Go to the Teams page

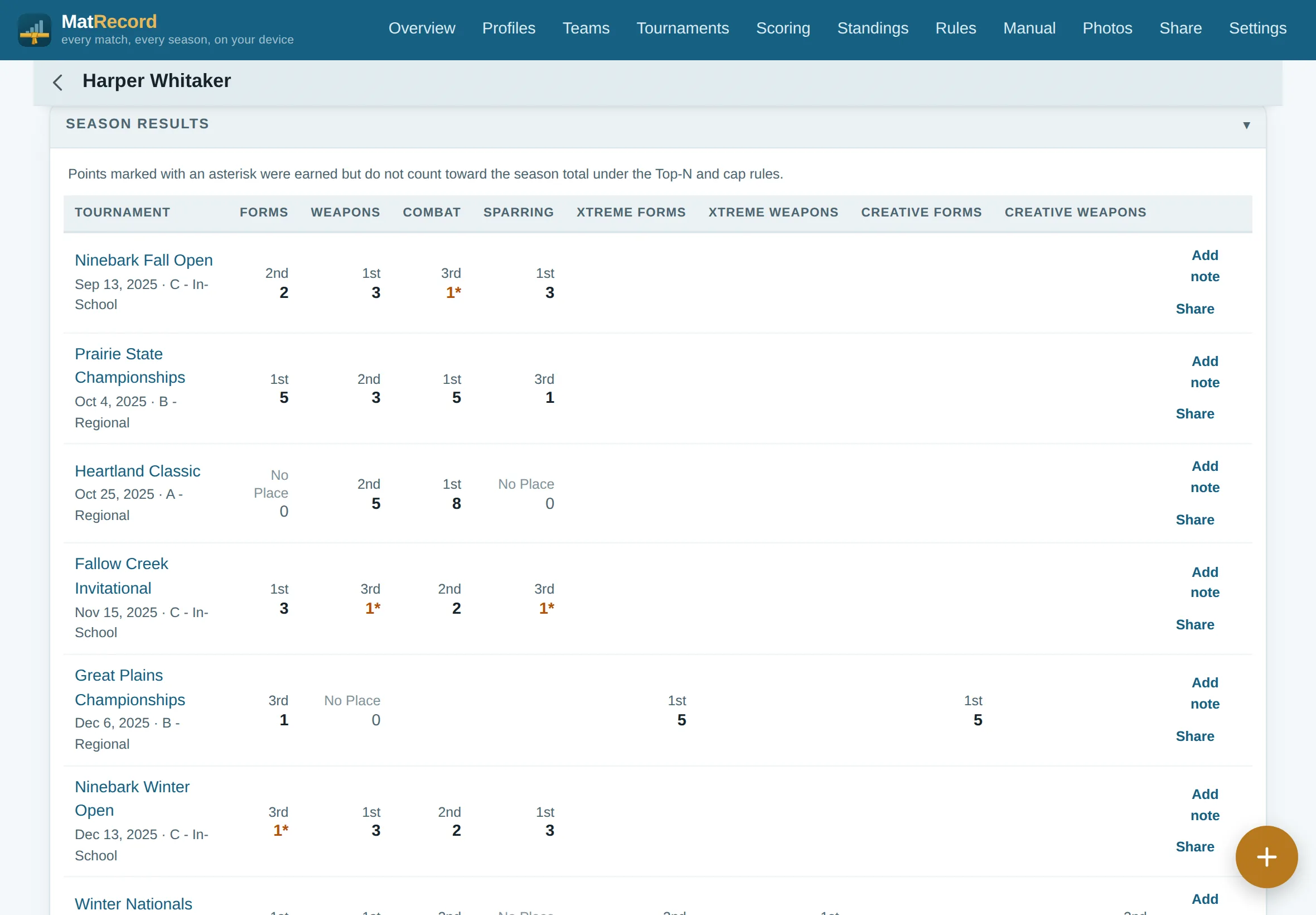(586, 28)
